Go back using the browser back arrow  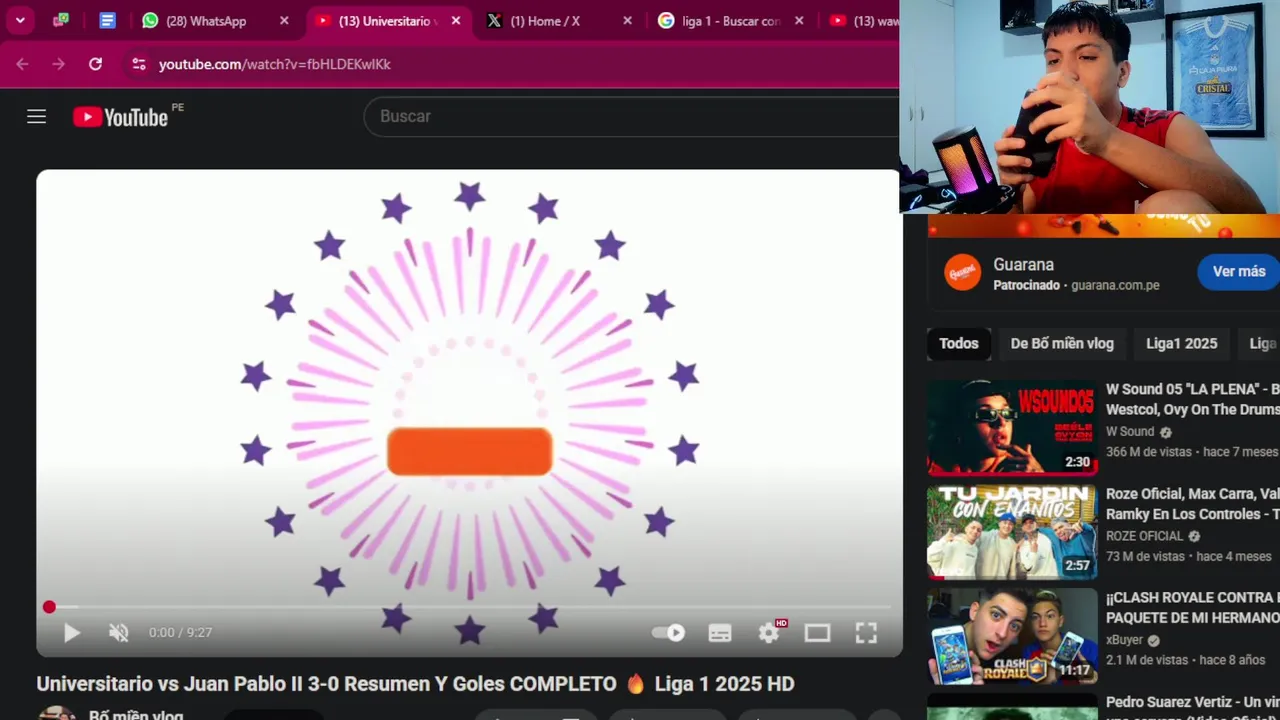tap(22, 64)
